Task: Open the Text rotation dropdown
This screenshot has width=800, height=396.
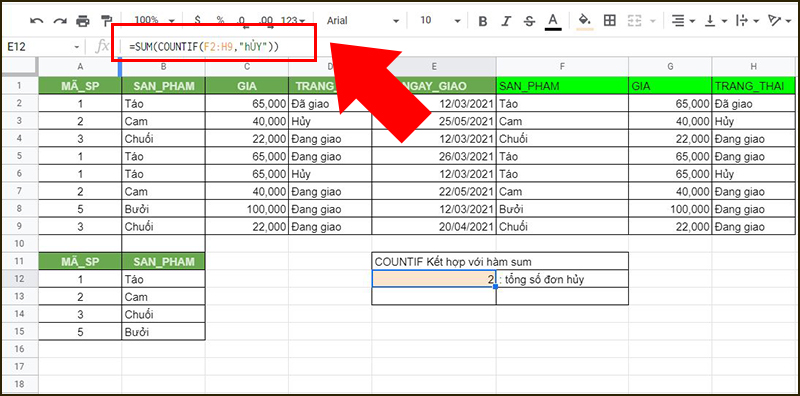Action: coord(780,21)
